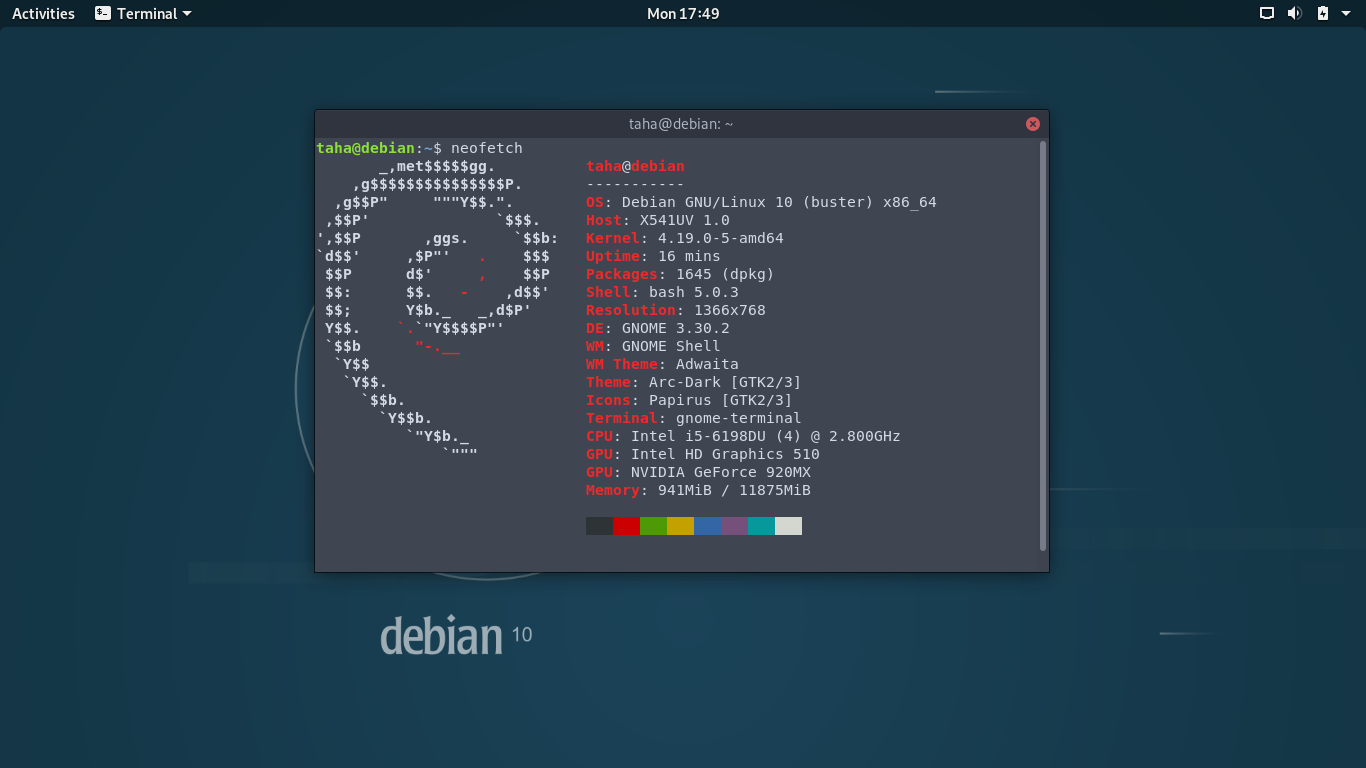The height and width of the screenshot is (768, 1366).
Task: Open the clock calendar showing Mon 17:49
Action: pyautogui.click(x=683, y=13)
